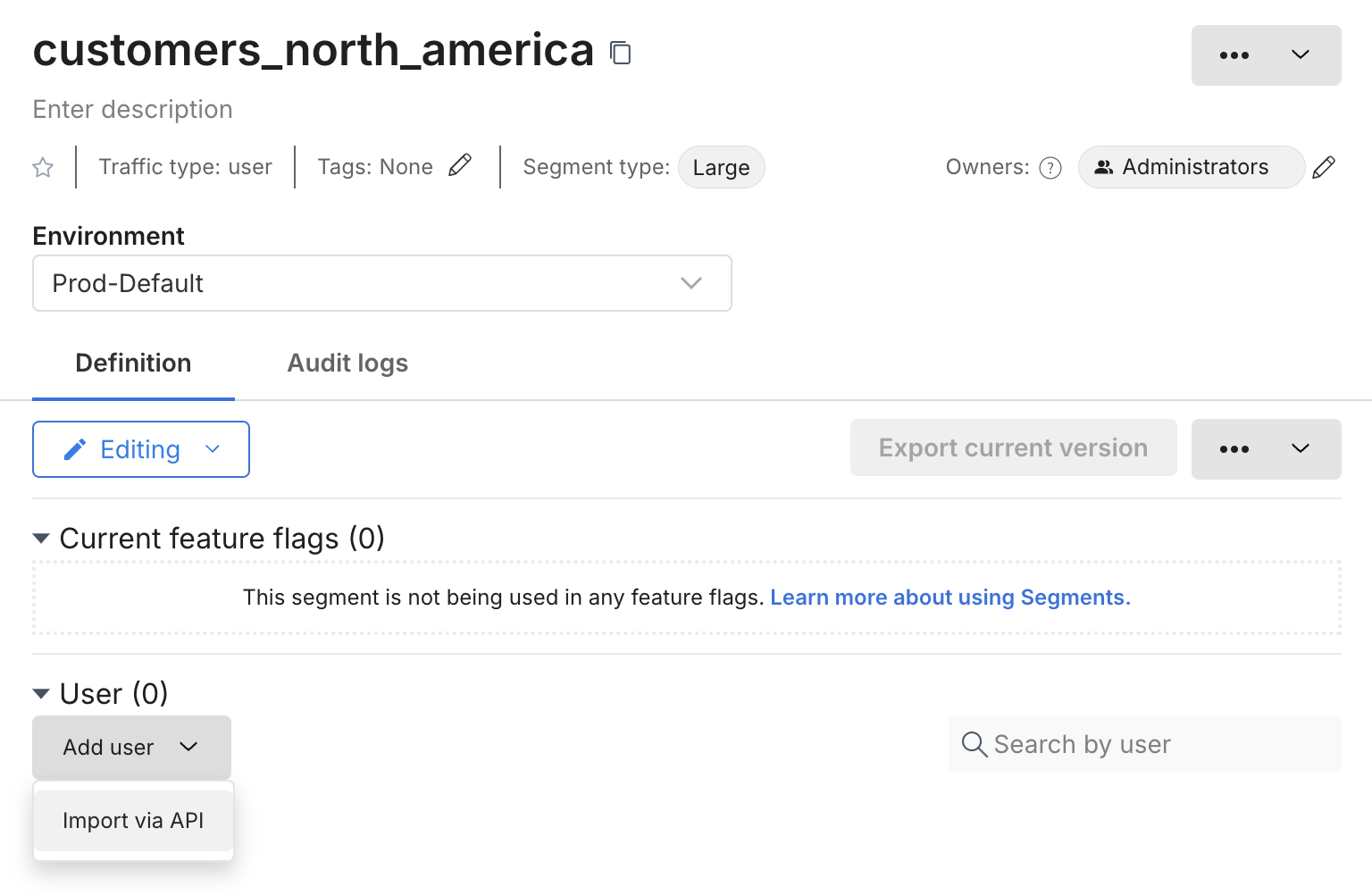Focus the Search by user field

point(1152,744)
